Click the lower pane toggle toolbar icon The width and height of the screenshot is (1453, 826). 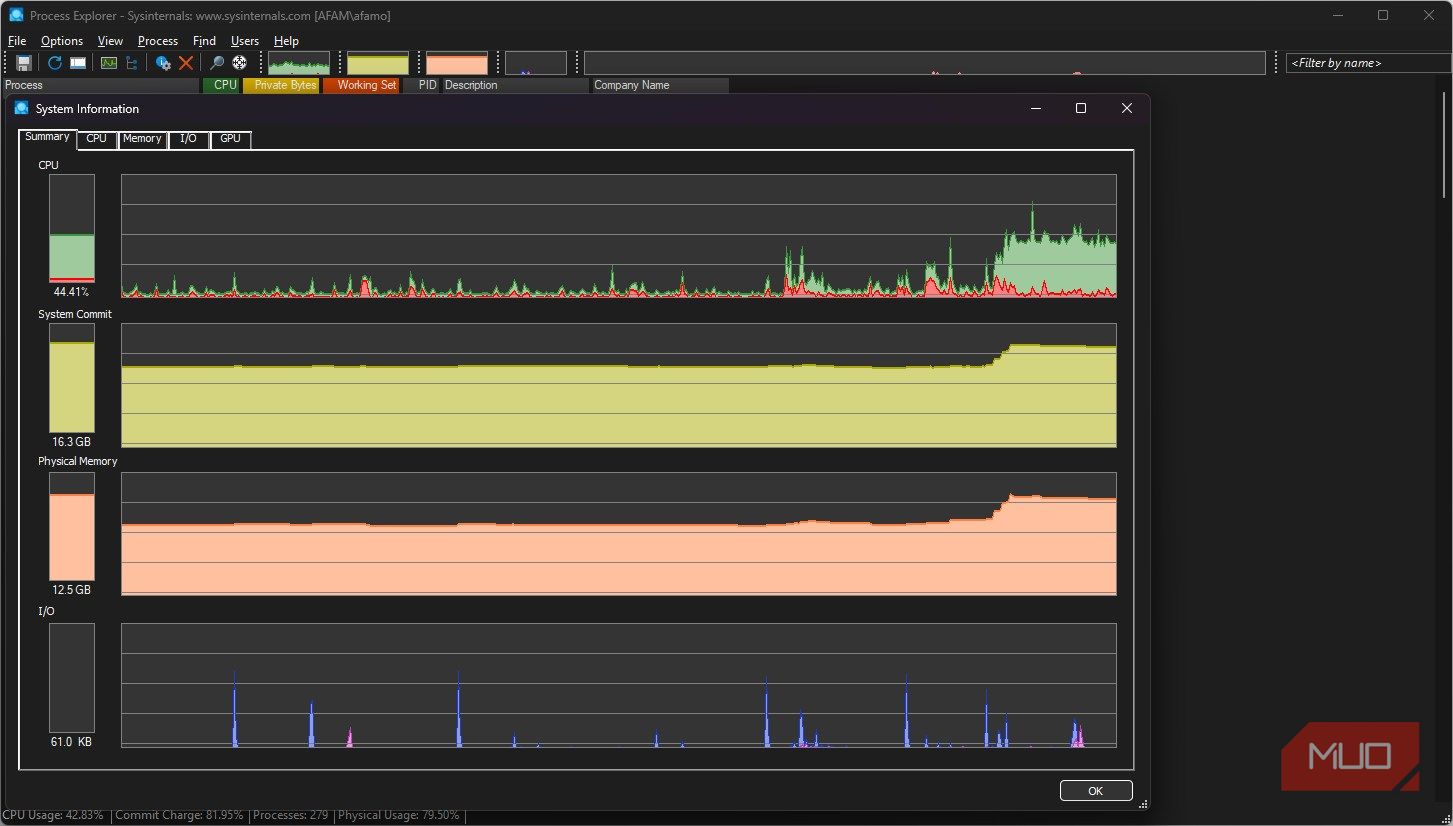click(x=78, y=63)
